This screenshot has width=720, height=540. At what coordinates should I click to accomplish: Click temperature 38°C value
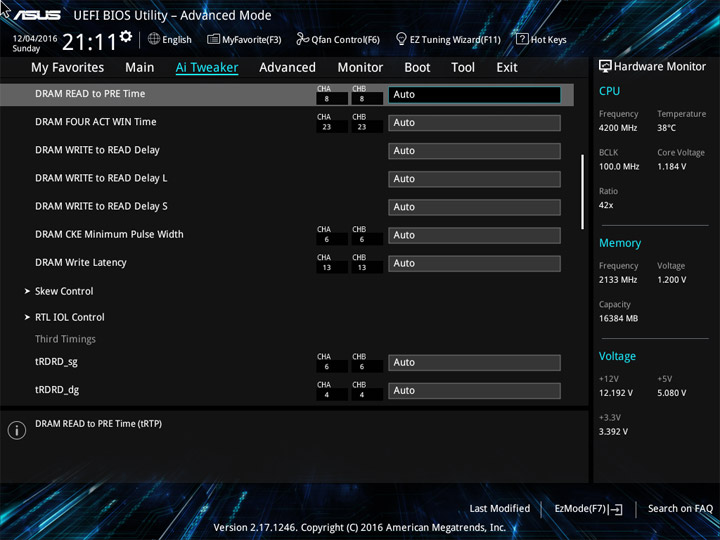pos(666,128)
